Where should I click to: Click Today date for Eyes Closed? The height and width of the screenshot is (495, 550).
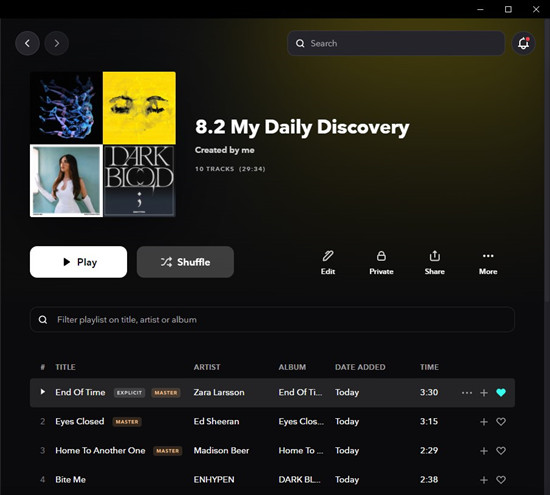pos(347,421)
